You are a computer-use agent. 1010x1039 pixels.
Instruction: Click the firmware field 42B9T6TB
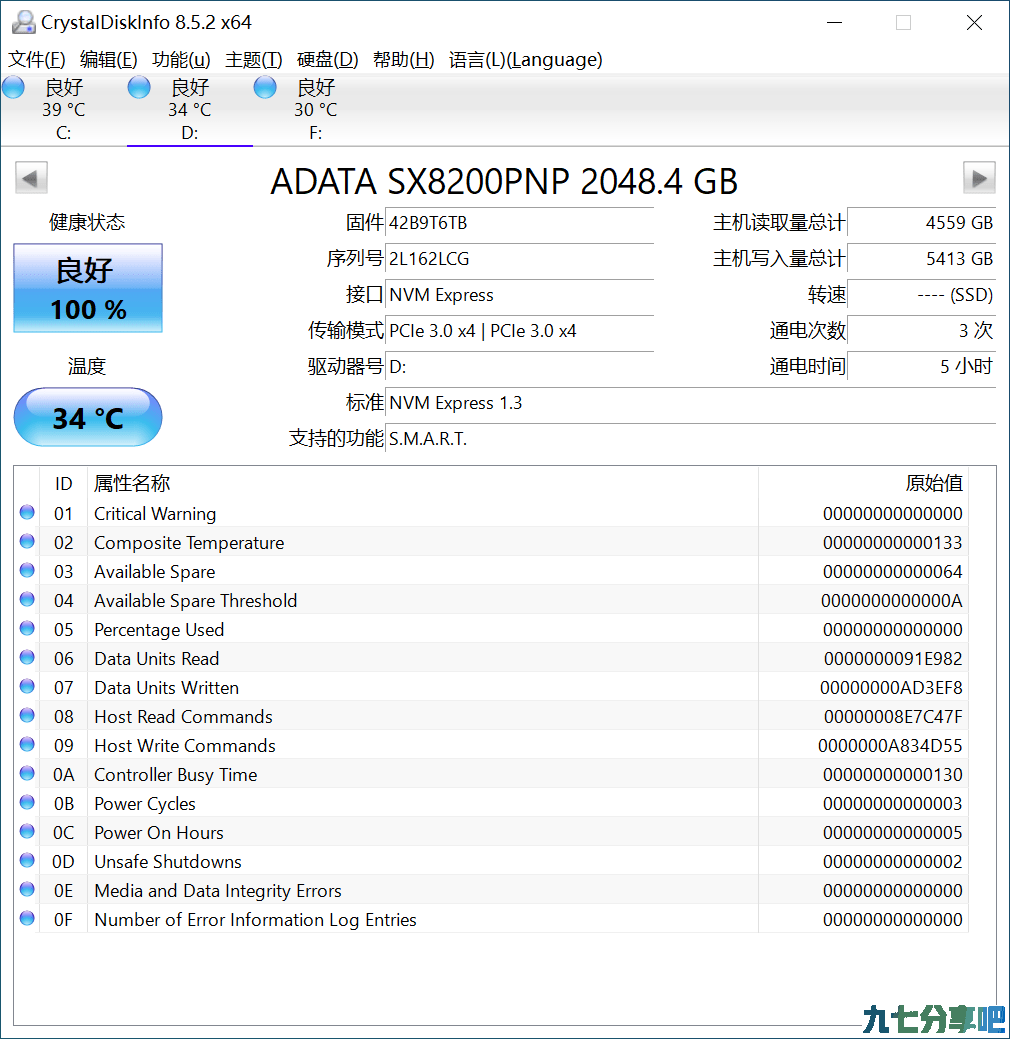coord(519,223)
